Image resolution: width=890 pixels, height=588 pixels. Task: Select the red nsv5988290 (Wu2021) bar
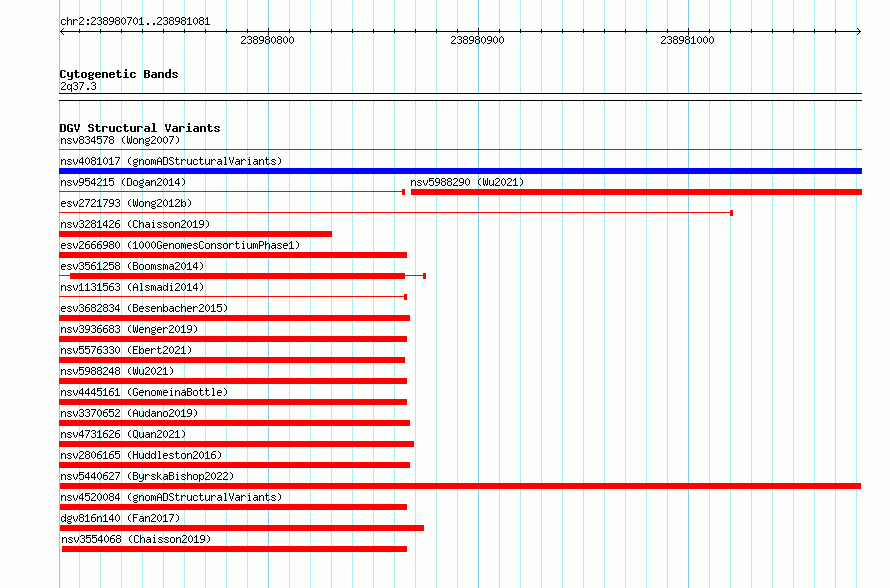click(x=636, y=192)
